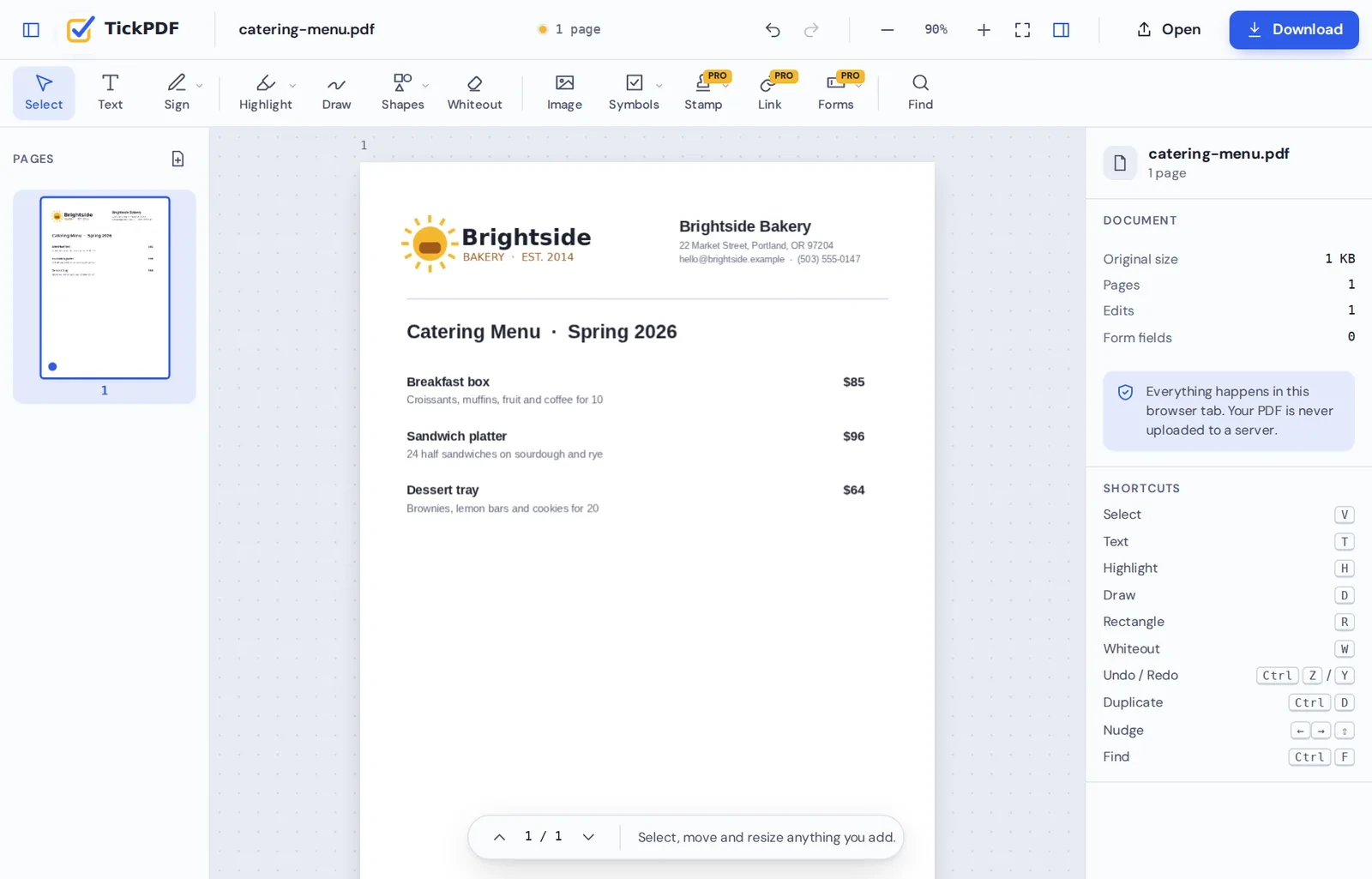Expand the Symbols dropdown arrow
The height and width of the screenshot is (879, 1372).
coord(659,86)
